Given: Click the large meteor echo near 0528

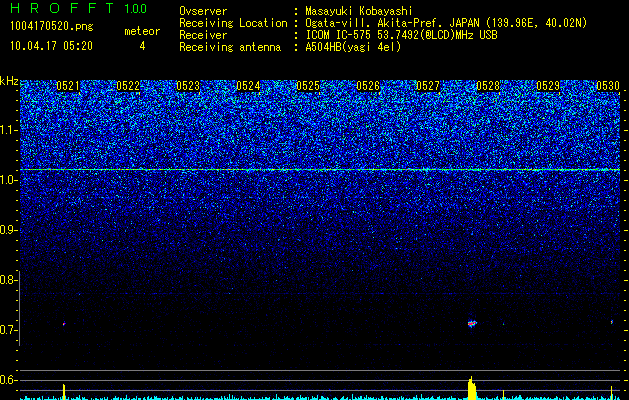Looking at the screenshot, I should (x=472, y=323).
